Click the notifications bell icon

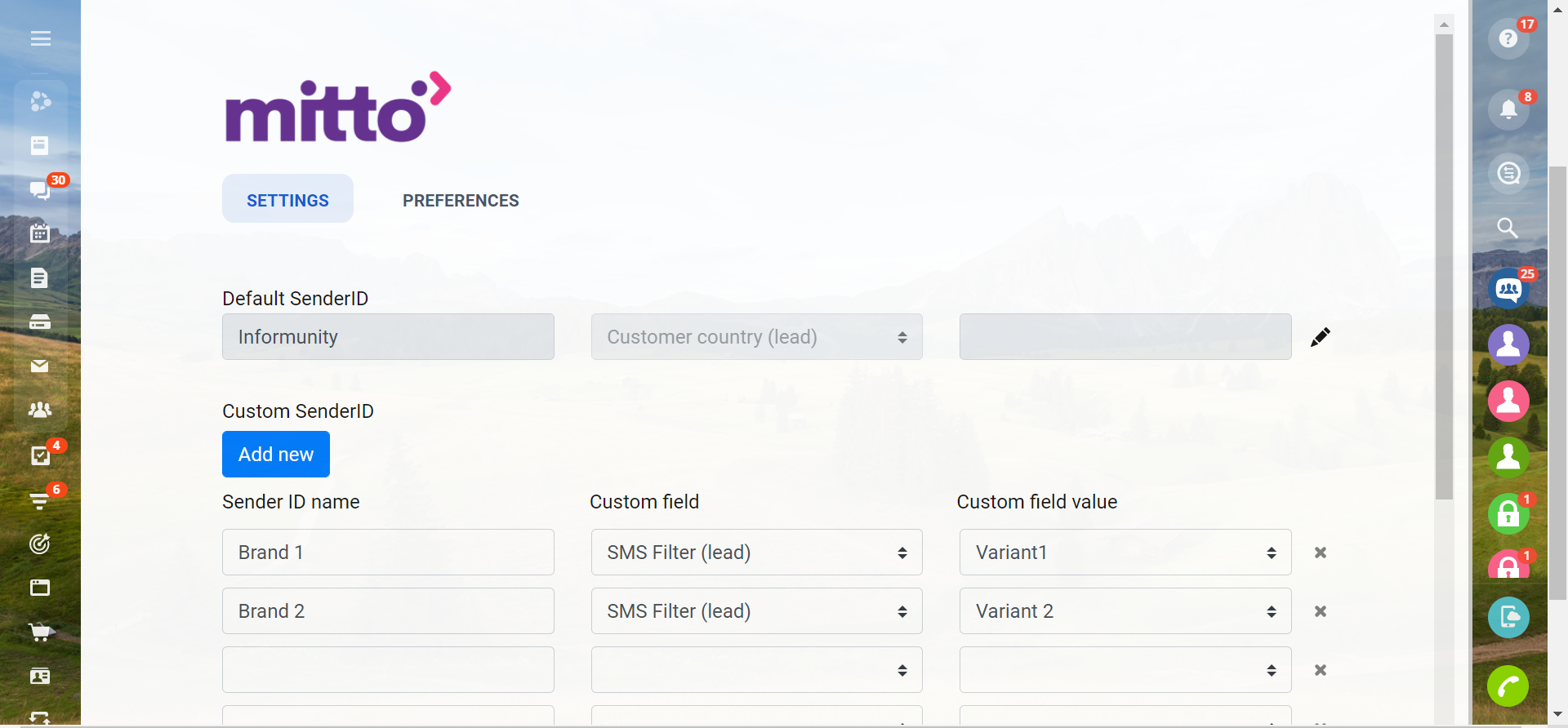coord(1508,109)
